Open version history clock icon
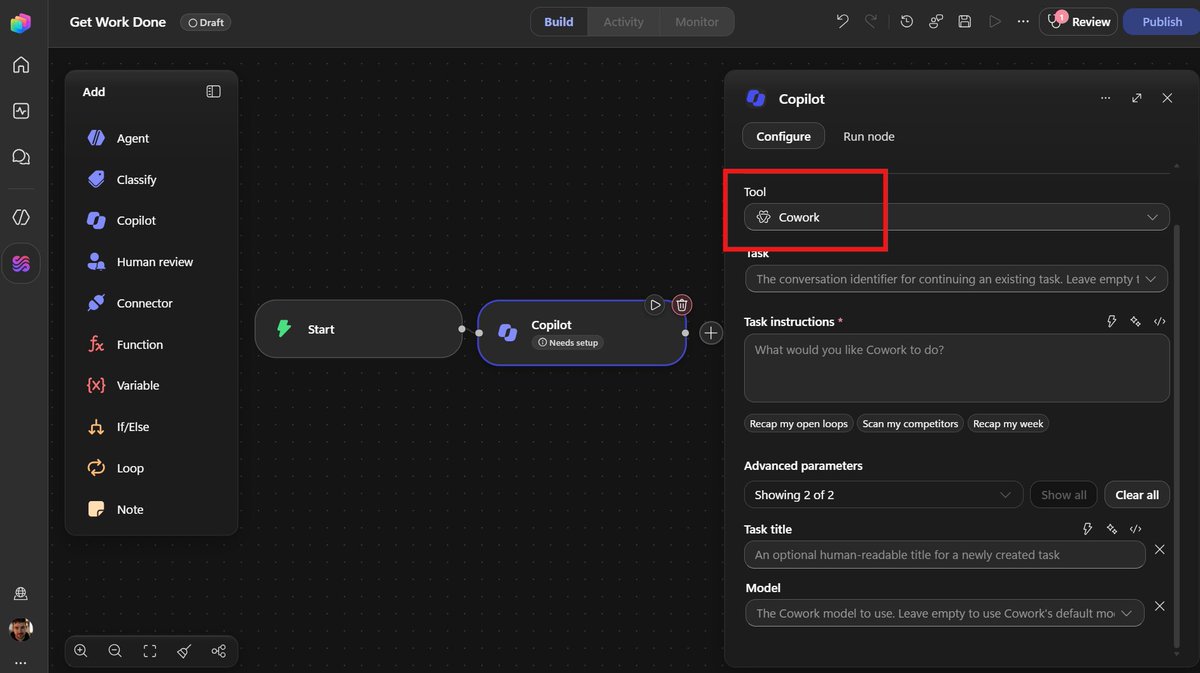Image resolution: width=1200 pixels, height=673 pixels. click(906, 21)
